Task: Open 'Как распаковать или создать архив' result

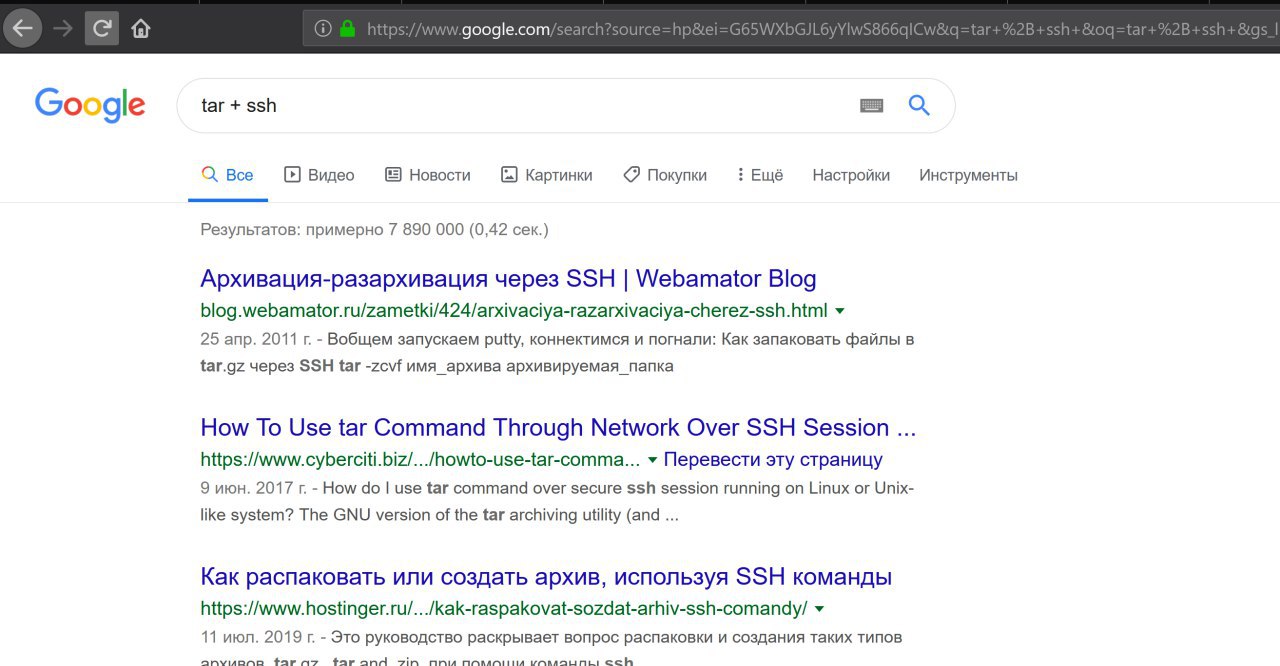Action: pyautogui.click(x=546, y=577)
